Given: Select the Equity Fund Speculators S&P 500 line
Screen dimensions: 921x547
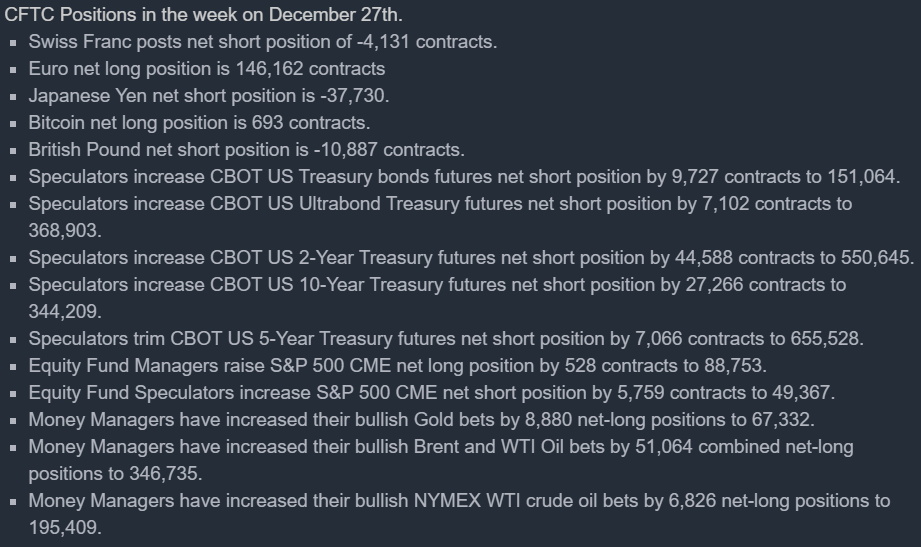Looking at the screenshot, I should (432, 393).
